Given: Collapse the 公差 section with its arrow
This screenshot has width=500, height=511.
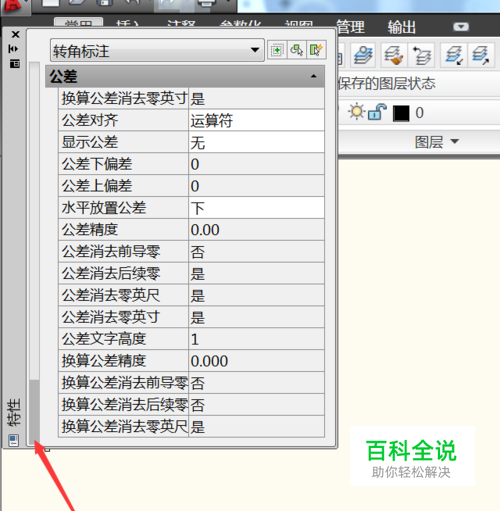Looking at the screenshot, I should [x=313, y=76].
